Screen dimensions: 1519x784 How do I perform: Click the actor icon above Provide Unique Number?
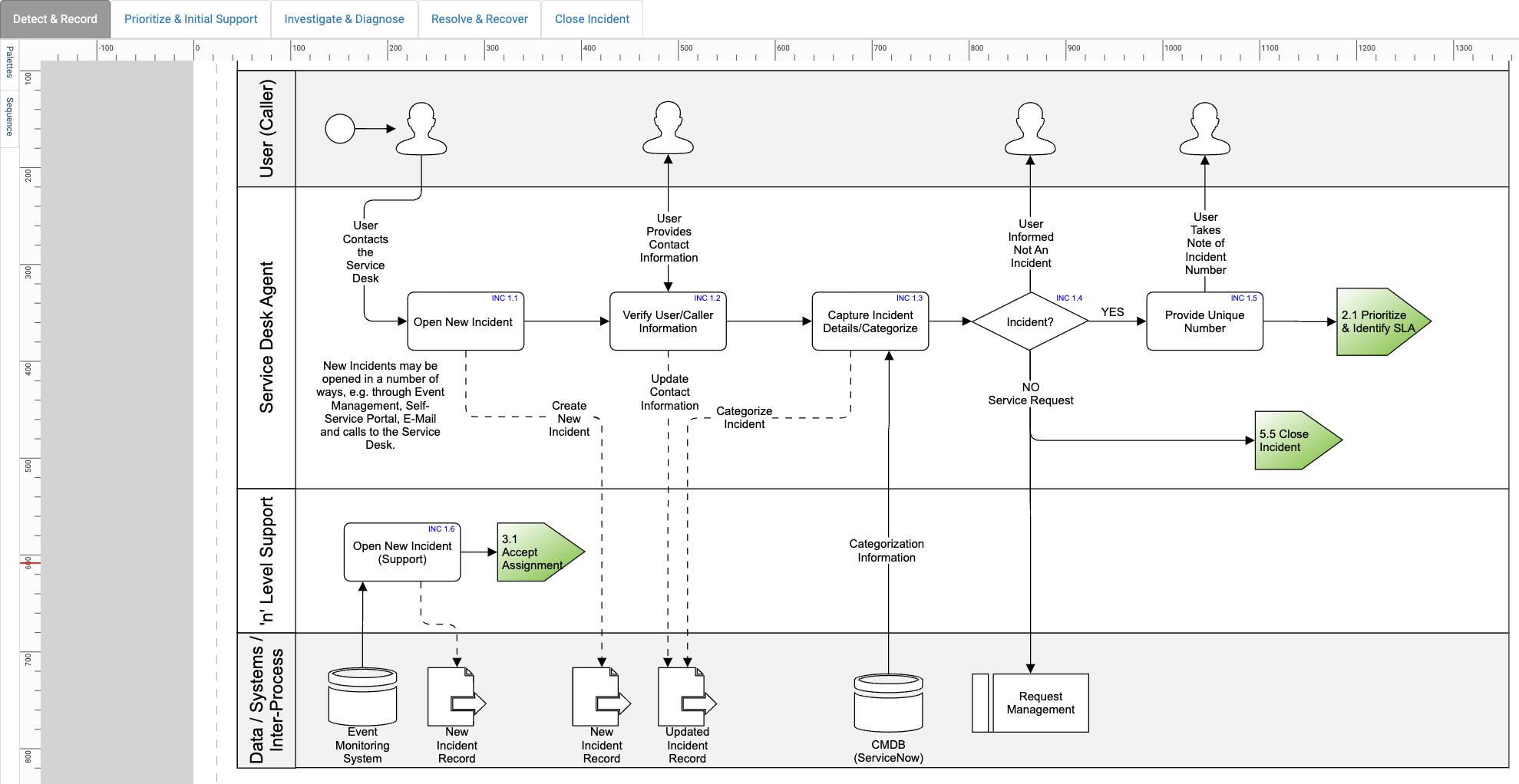(x=1204, y=127)
